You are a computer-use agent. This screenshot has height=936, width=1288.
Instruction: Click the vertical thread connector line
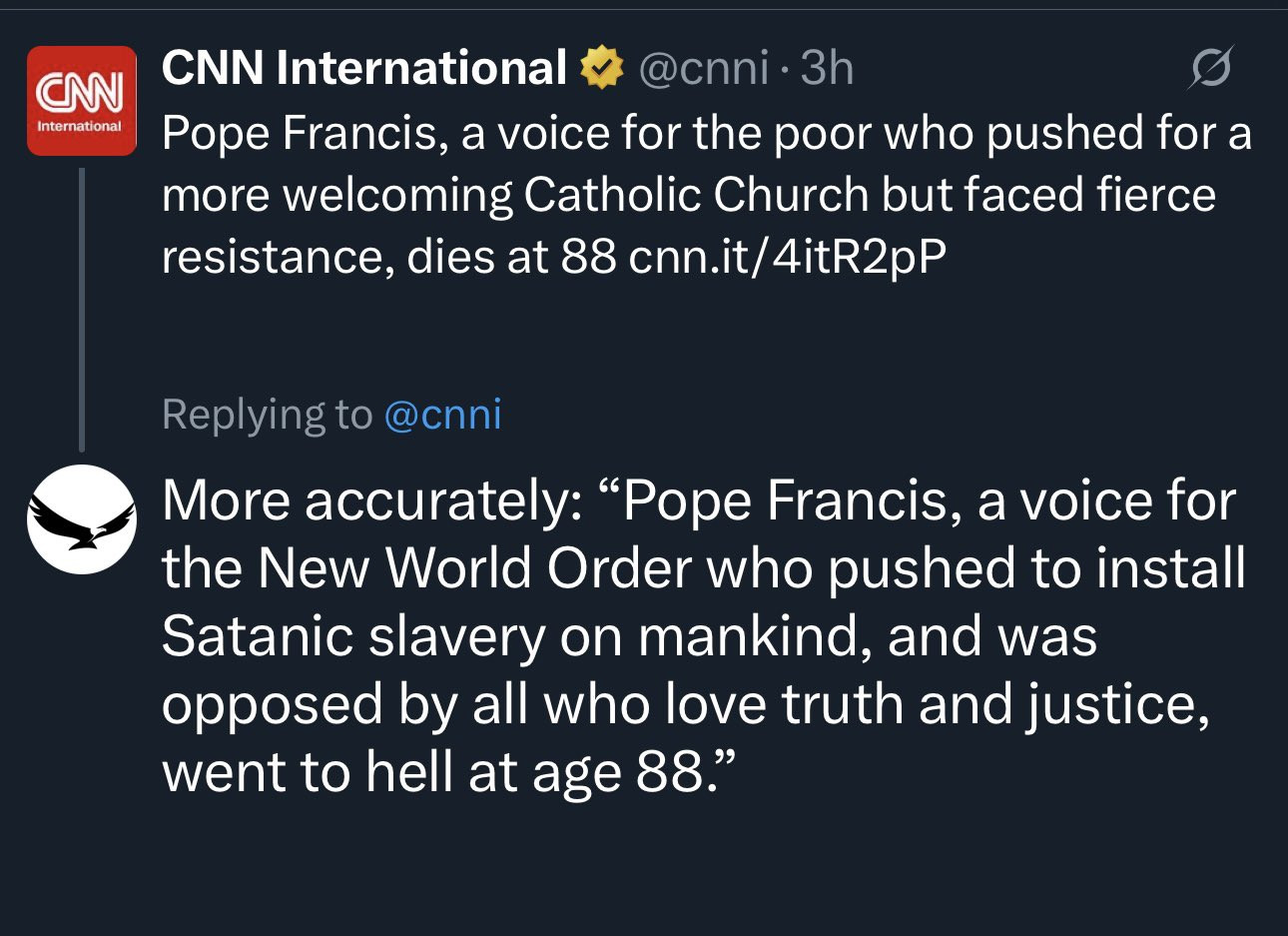pyautogui.click(x=82, y=310)
